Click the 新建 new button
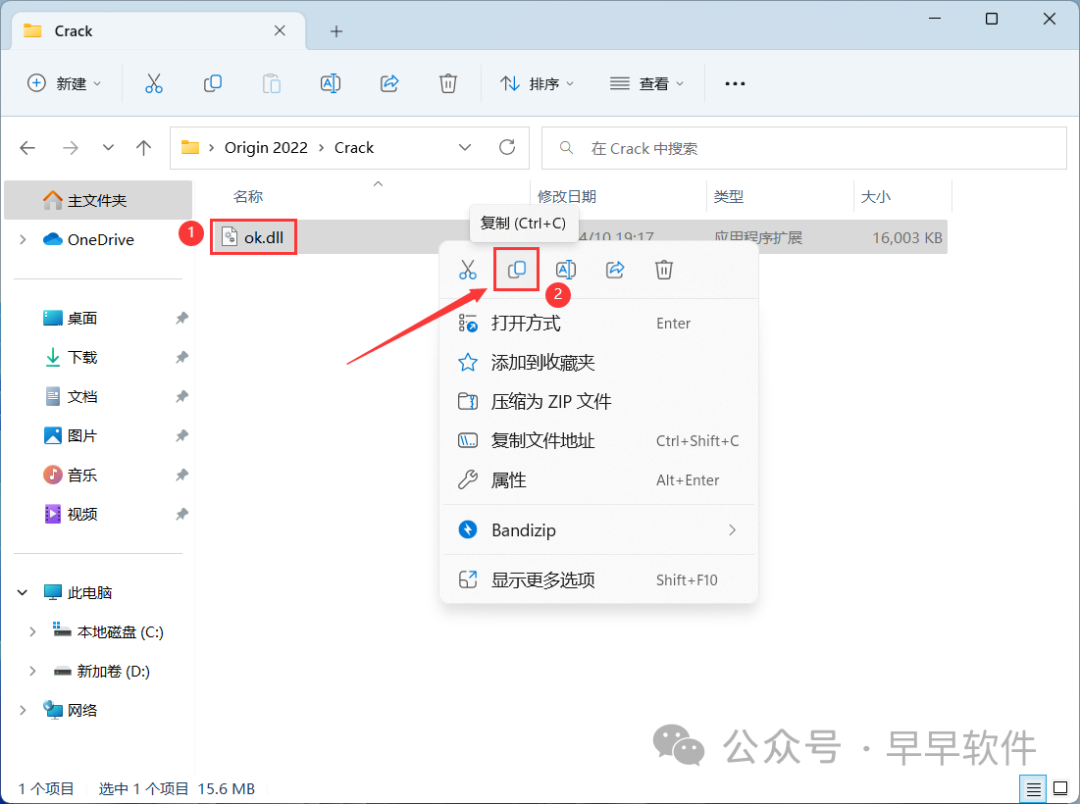This screenshot has width=1080, height=804. (65, 84)
